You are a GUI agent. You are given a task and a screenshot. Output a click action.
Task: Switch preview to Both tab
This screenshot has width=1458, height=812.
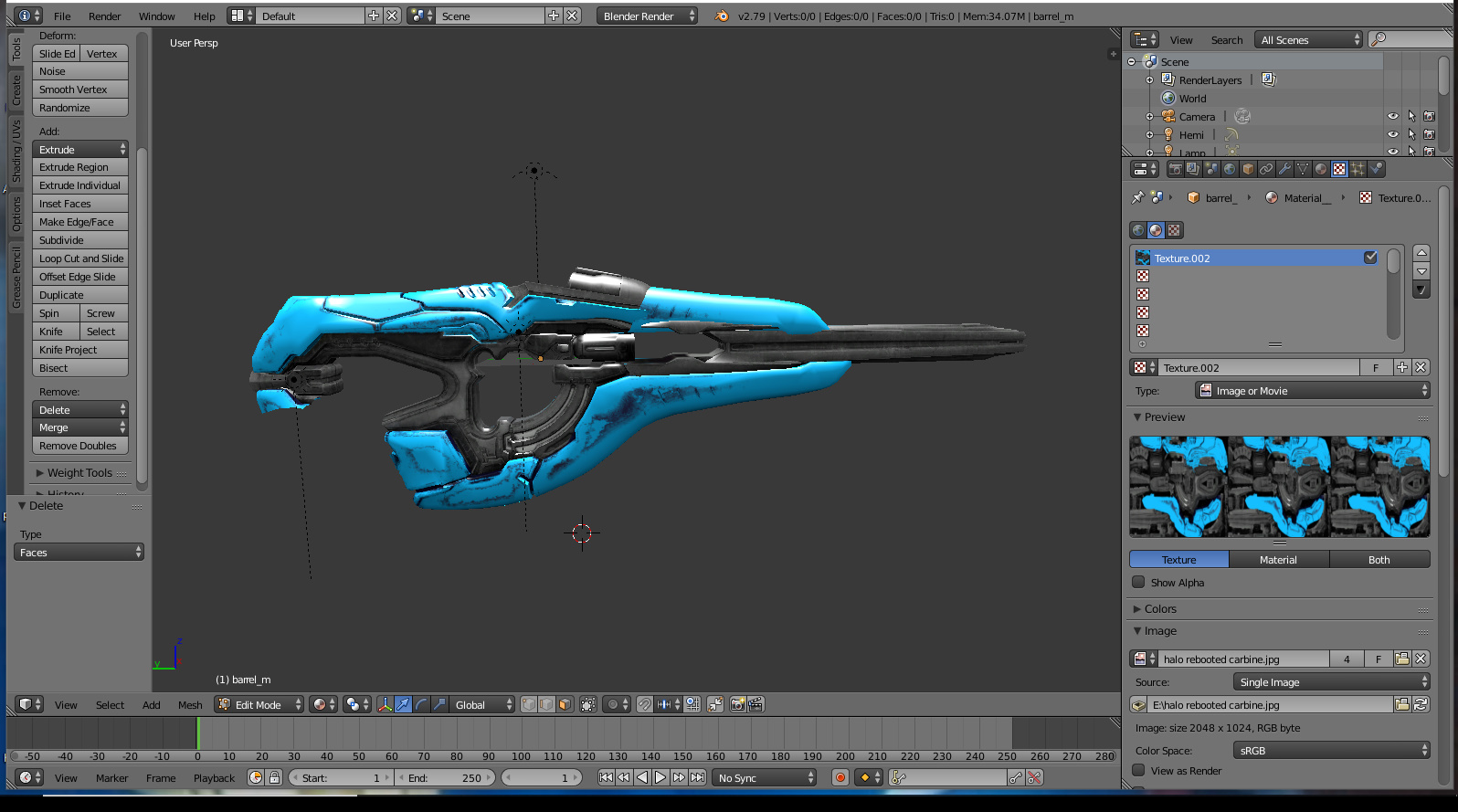(1379, 559)
